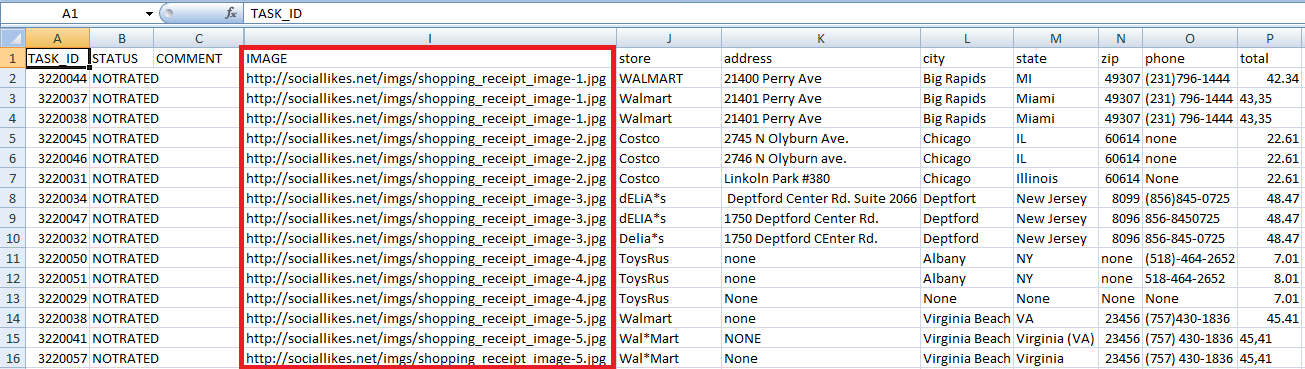Select column A header
Screen dimensions: 1305x369
[x=57, y=38]
